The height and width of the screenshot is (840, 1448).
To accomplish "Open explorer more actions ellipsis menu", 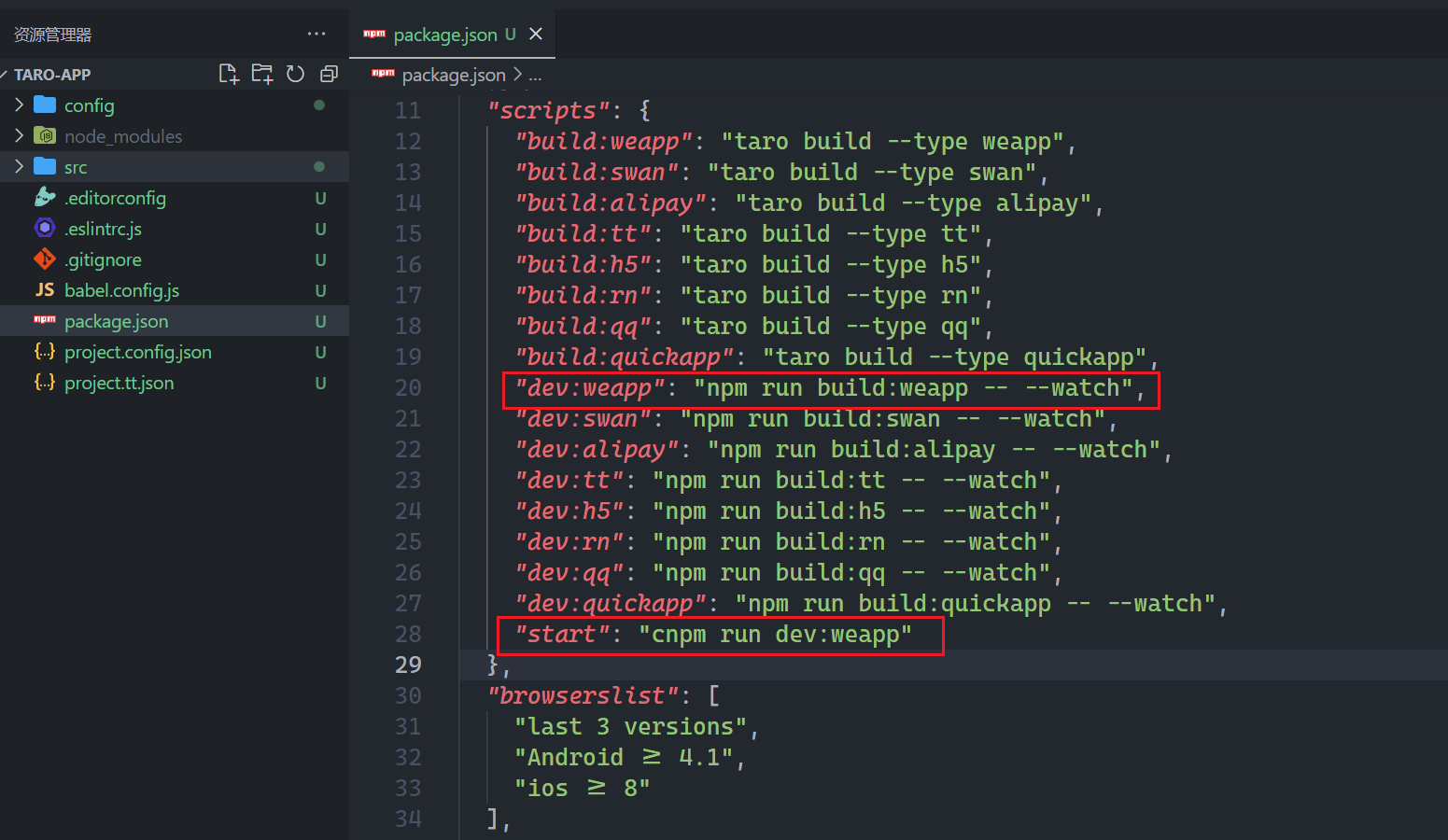I will (x=316, y=34).
